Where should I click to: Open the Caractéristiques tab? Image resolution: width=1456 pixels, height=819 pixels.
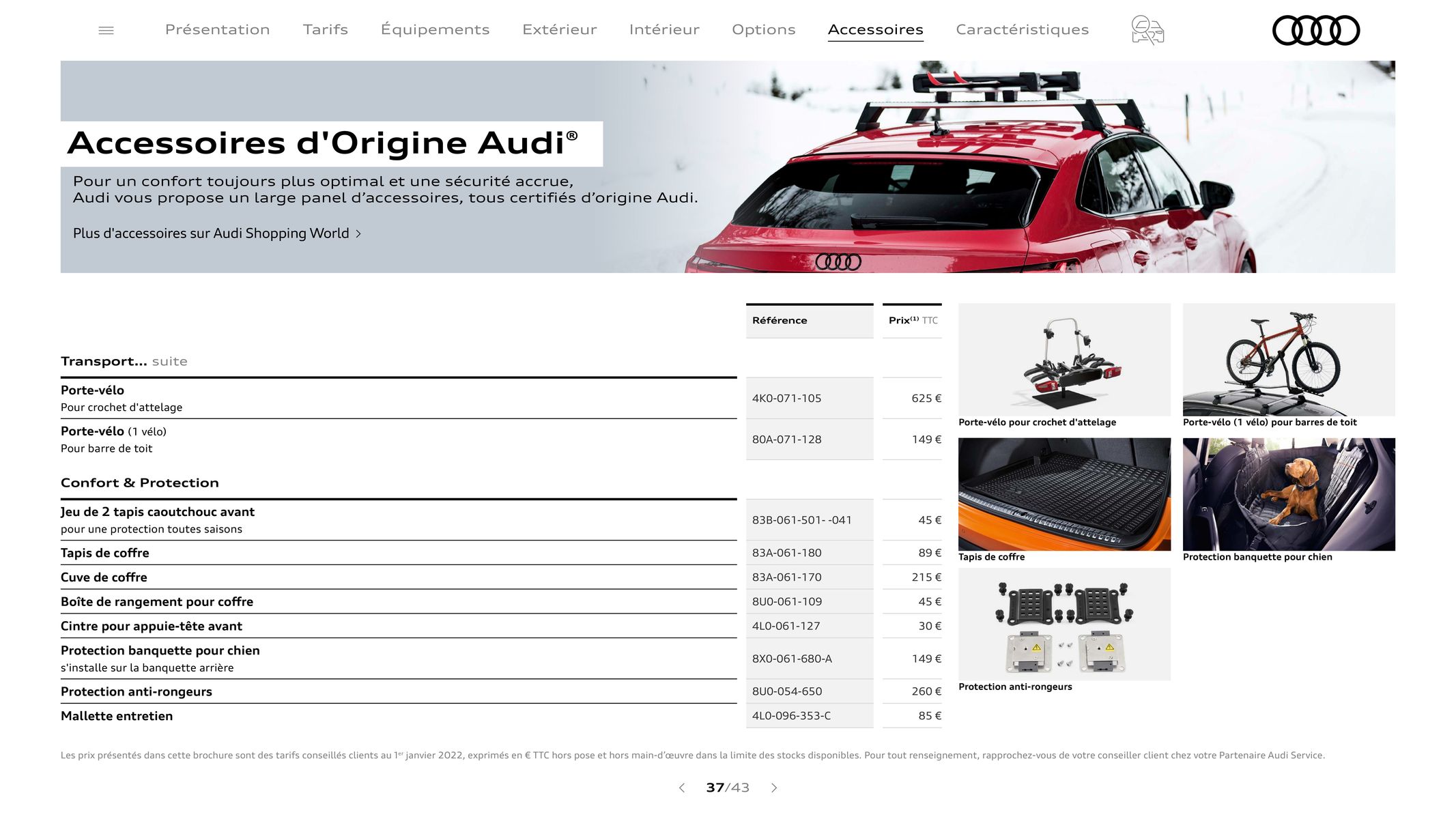[1023, 29]
